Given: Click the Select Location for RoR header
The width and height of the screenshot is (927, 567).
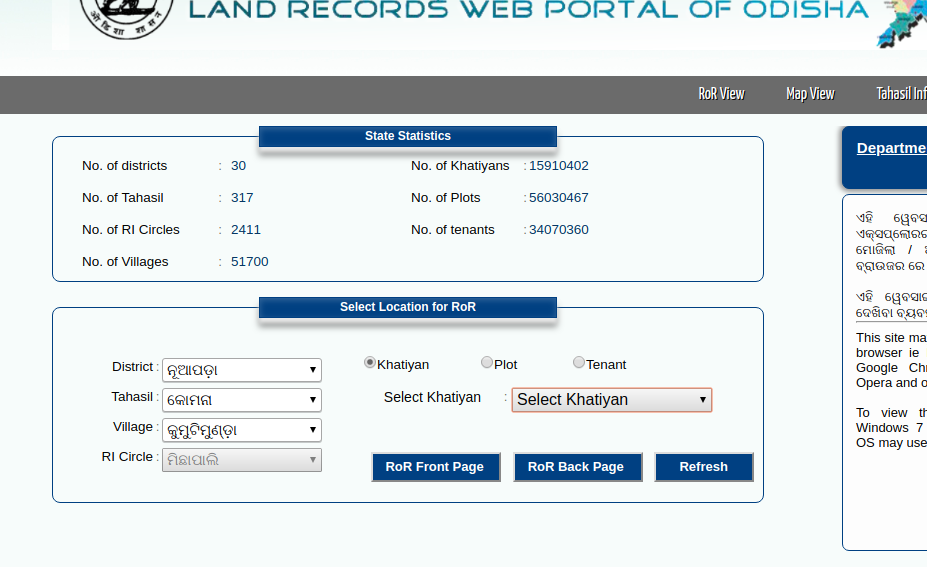Looking at the screenshot, I should [x=407, y=307].
